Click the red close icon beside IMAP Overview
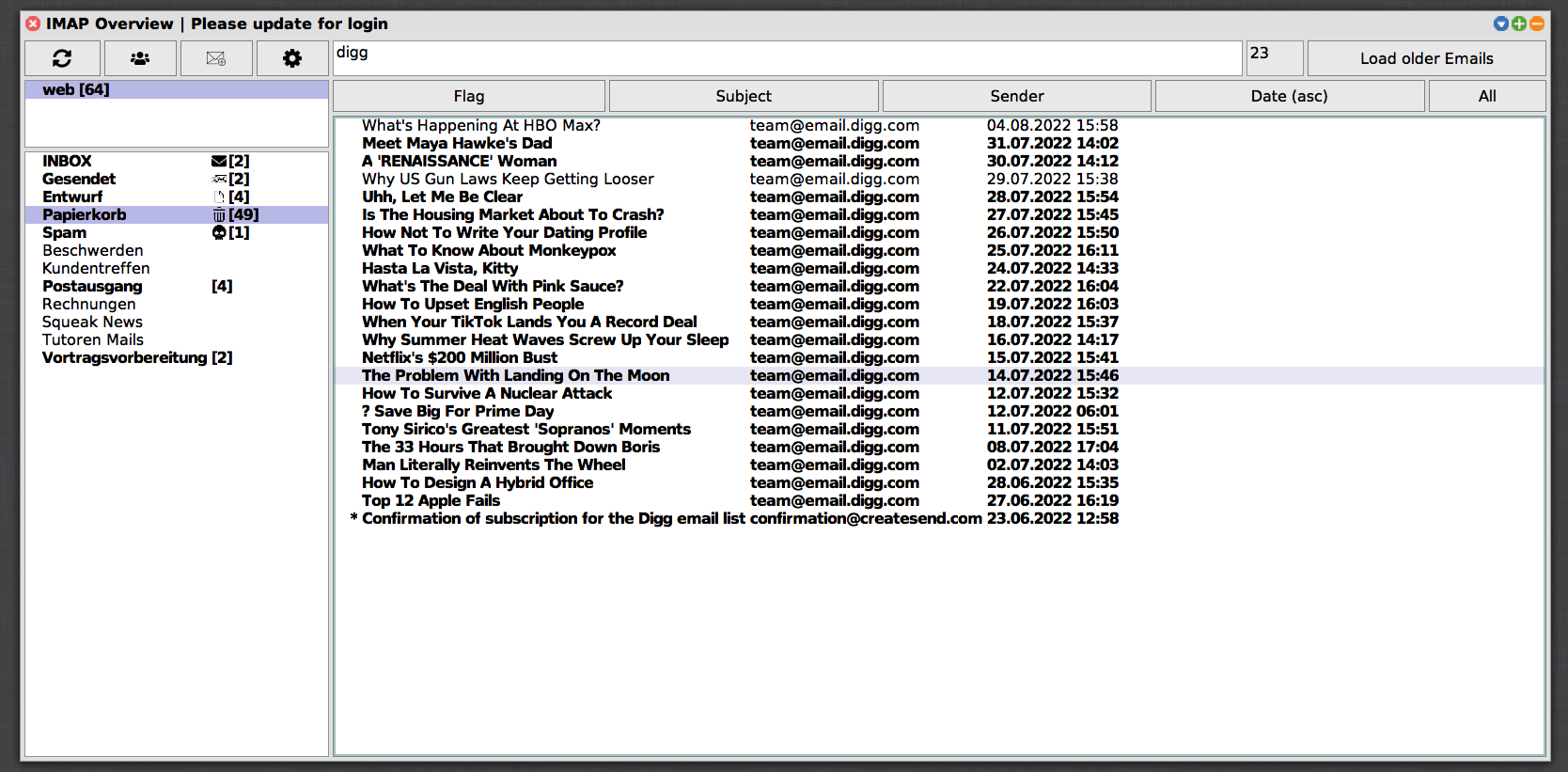This screenshot has height=772, width=1568. [x=33, y=24]
